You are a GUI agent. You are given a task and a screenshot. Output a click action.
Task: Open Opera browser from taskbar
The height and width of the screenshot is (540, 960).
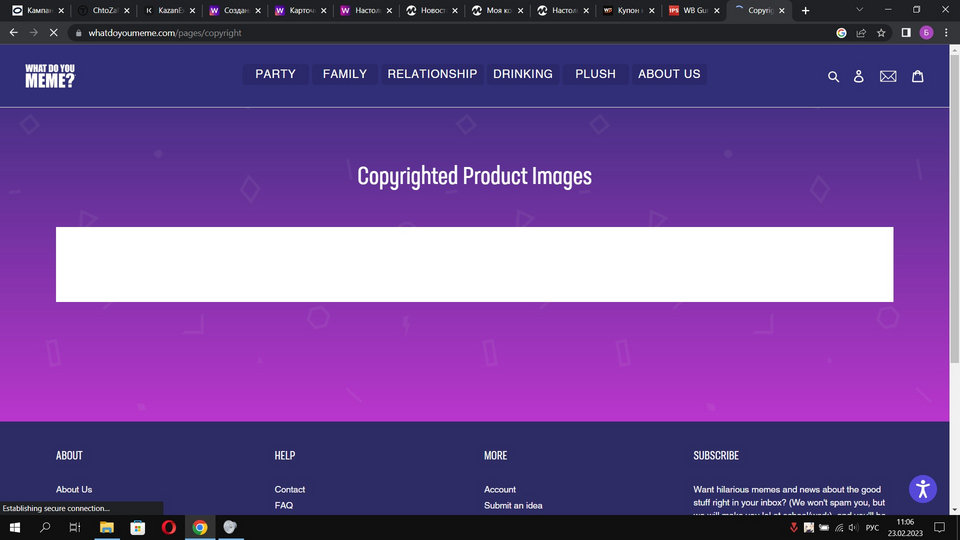(168, 527)
